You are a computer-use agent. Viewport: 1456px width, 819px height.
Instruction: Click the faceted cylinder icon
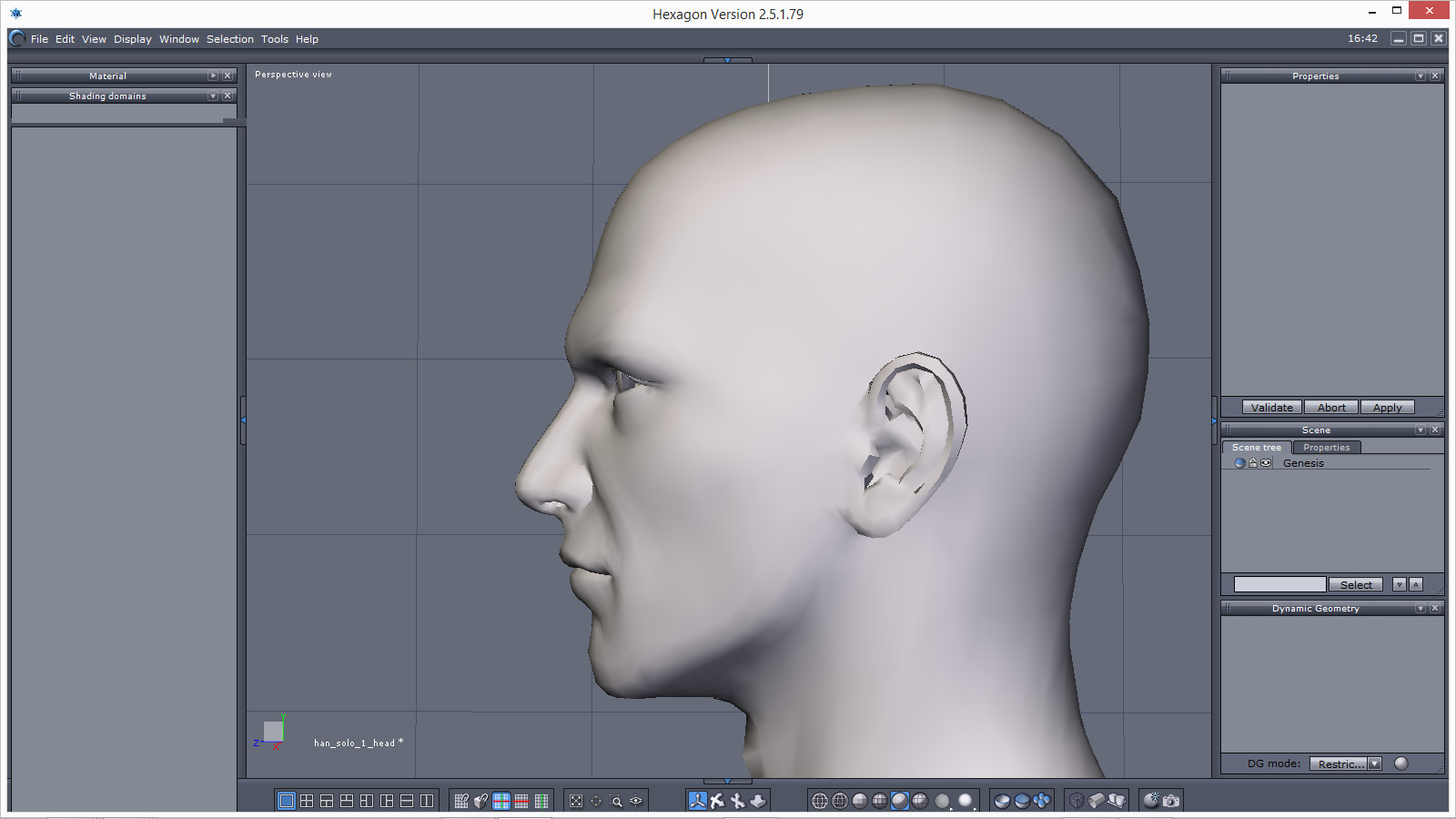click(1097, 801)
